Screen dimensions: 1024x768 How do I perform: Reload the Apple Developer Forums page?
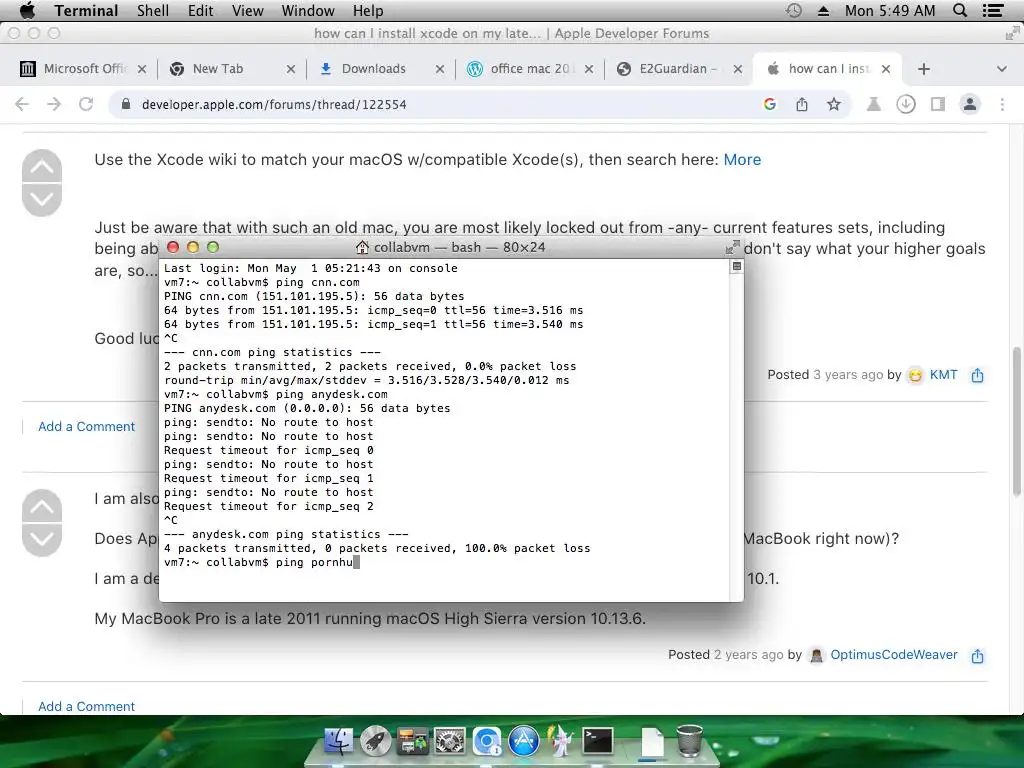(x=86, y=104)
